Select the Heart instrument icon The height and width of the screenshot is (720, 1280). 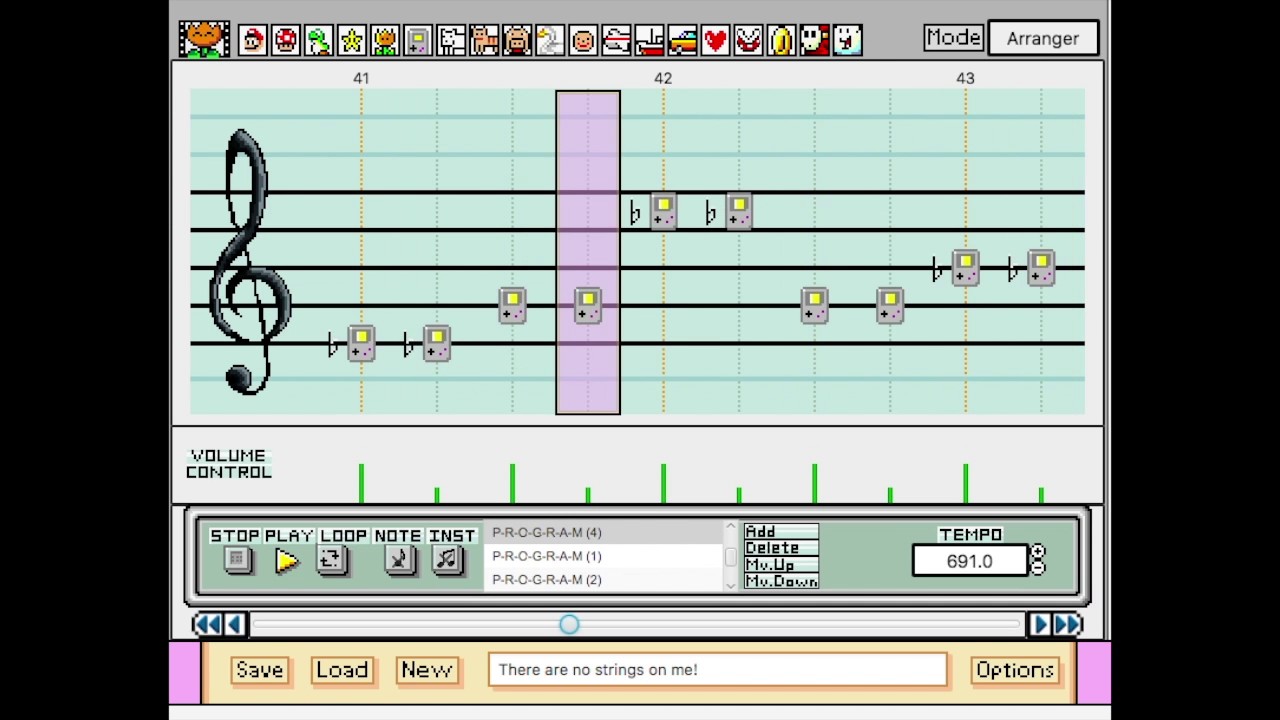click(x=715, y=40)
